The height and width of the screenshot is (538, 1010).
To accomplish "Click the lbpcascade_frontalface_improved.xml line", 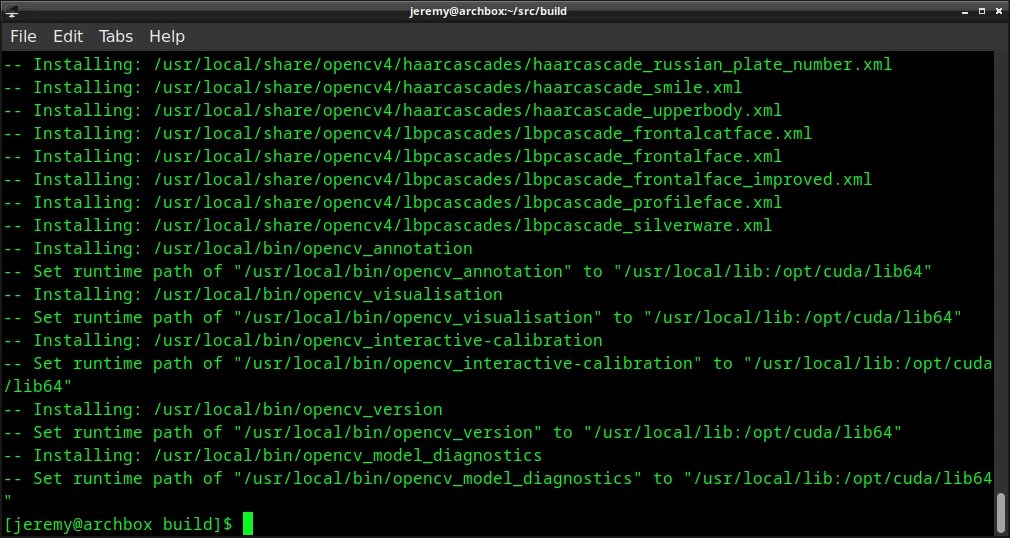I will tap(438, 179).
